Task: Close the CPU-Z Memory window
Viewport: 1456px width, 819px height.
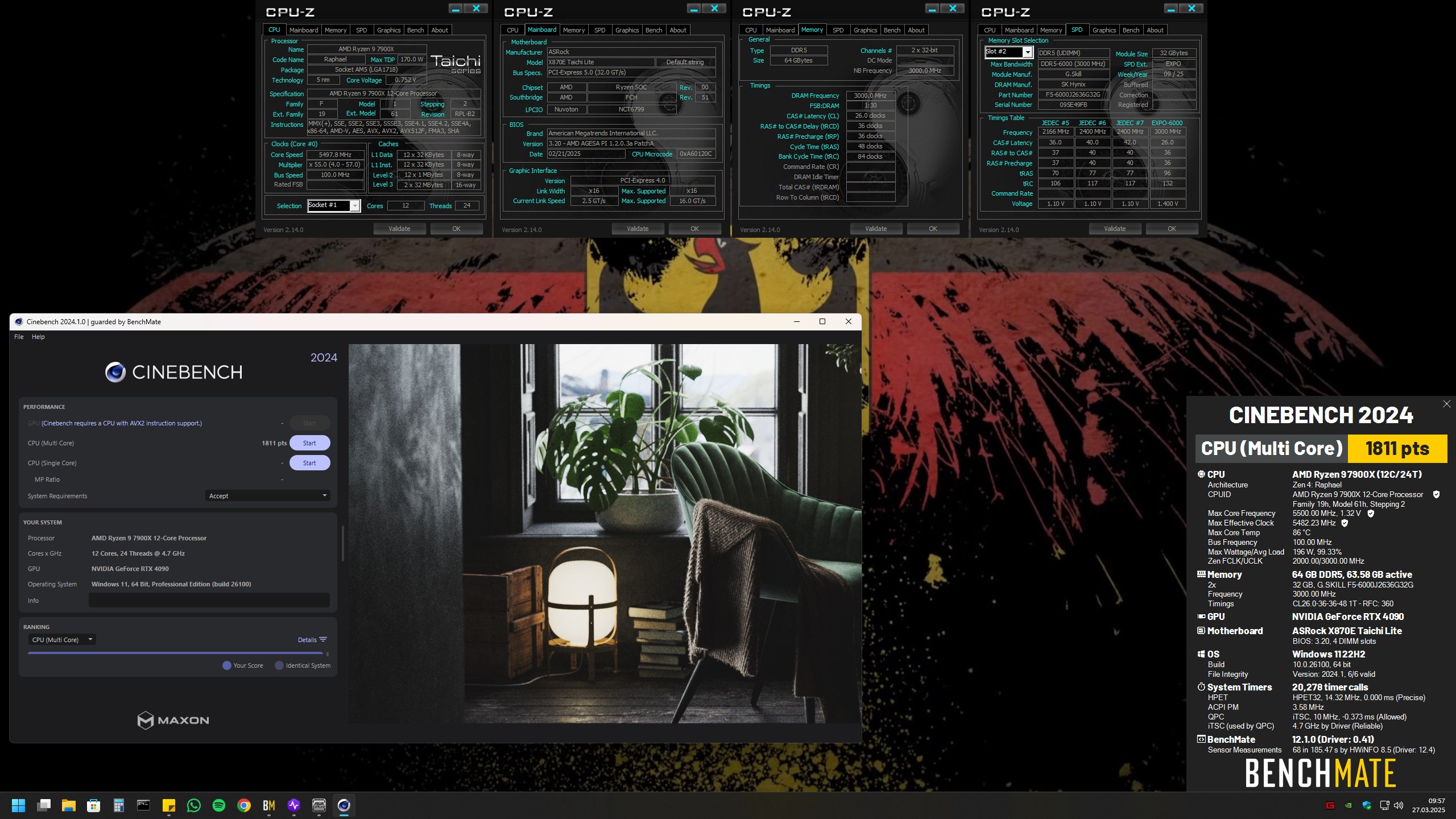Action: coord(953,9)
